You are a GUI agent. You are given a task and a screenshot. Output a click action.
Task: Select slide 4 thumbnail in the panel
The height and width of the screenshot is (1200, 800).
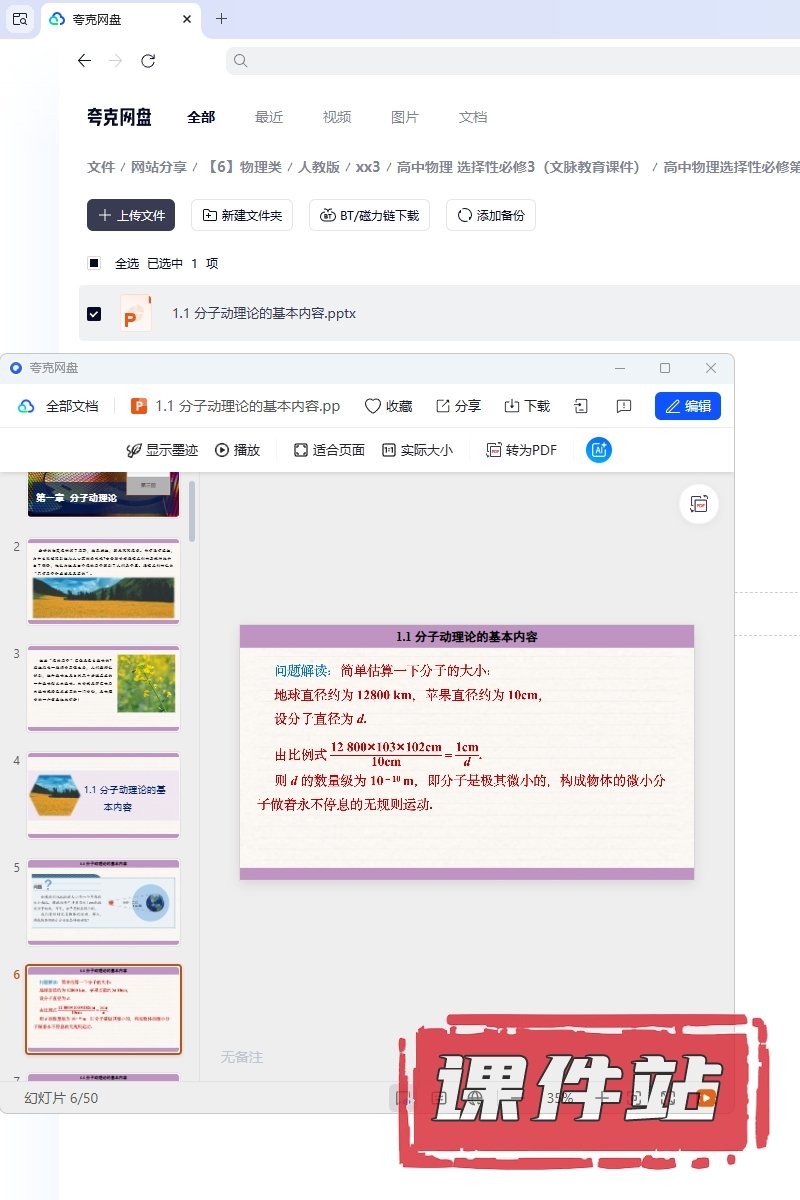103,795
